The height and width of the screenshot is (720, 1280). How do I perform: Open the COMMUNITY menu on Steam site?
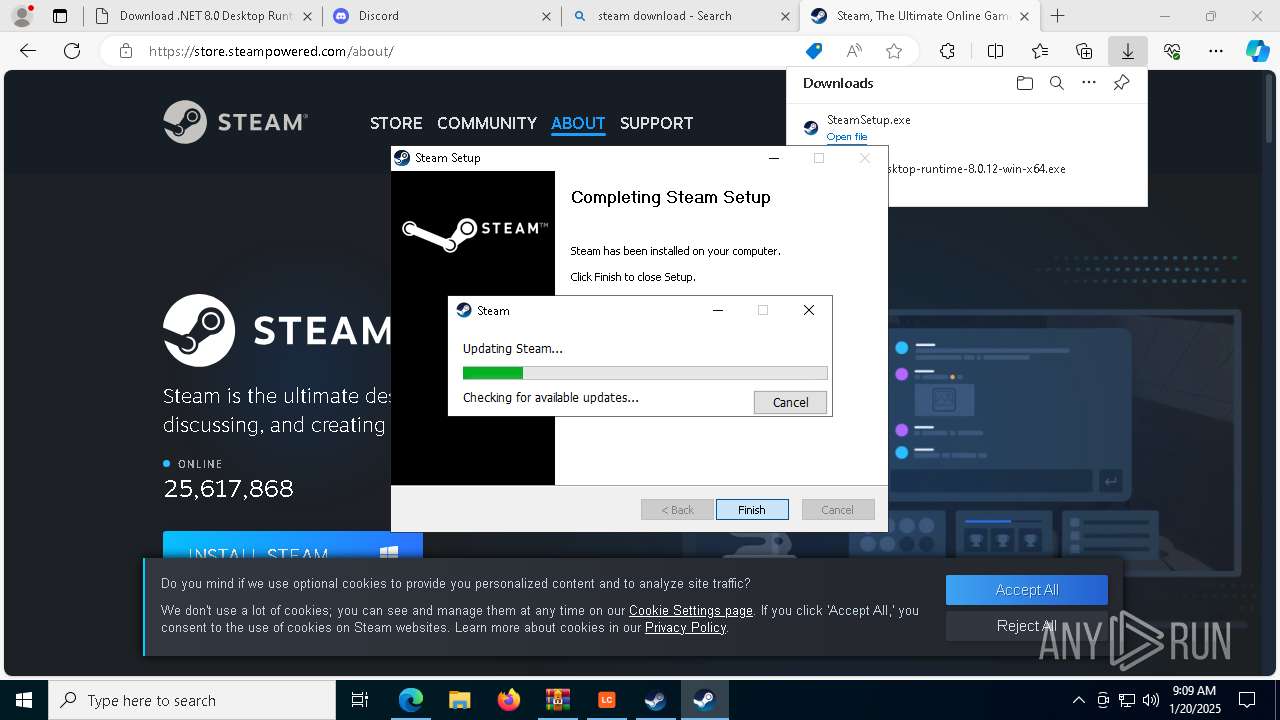point(487,123)
